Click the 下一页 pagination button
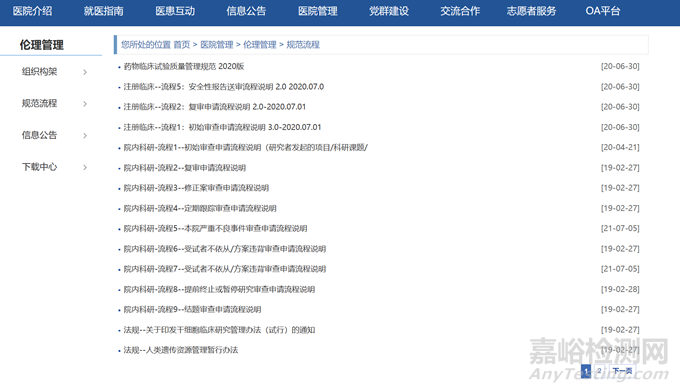Screen dimensions: 680x392 pyautogui.click(x=622, y=371)
